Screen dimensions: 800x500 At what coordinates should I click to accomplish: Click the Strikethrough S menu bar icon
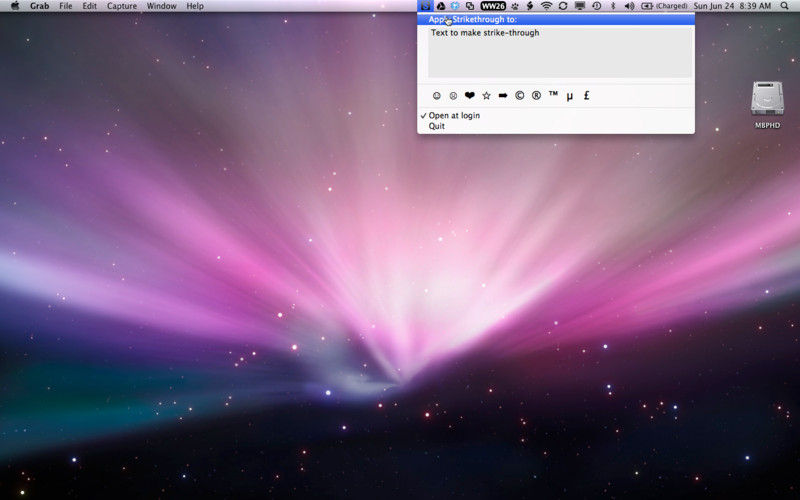pos(425,6)
